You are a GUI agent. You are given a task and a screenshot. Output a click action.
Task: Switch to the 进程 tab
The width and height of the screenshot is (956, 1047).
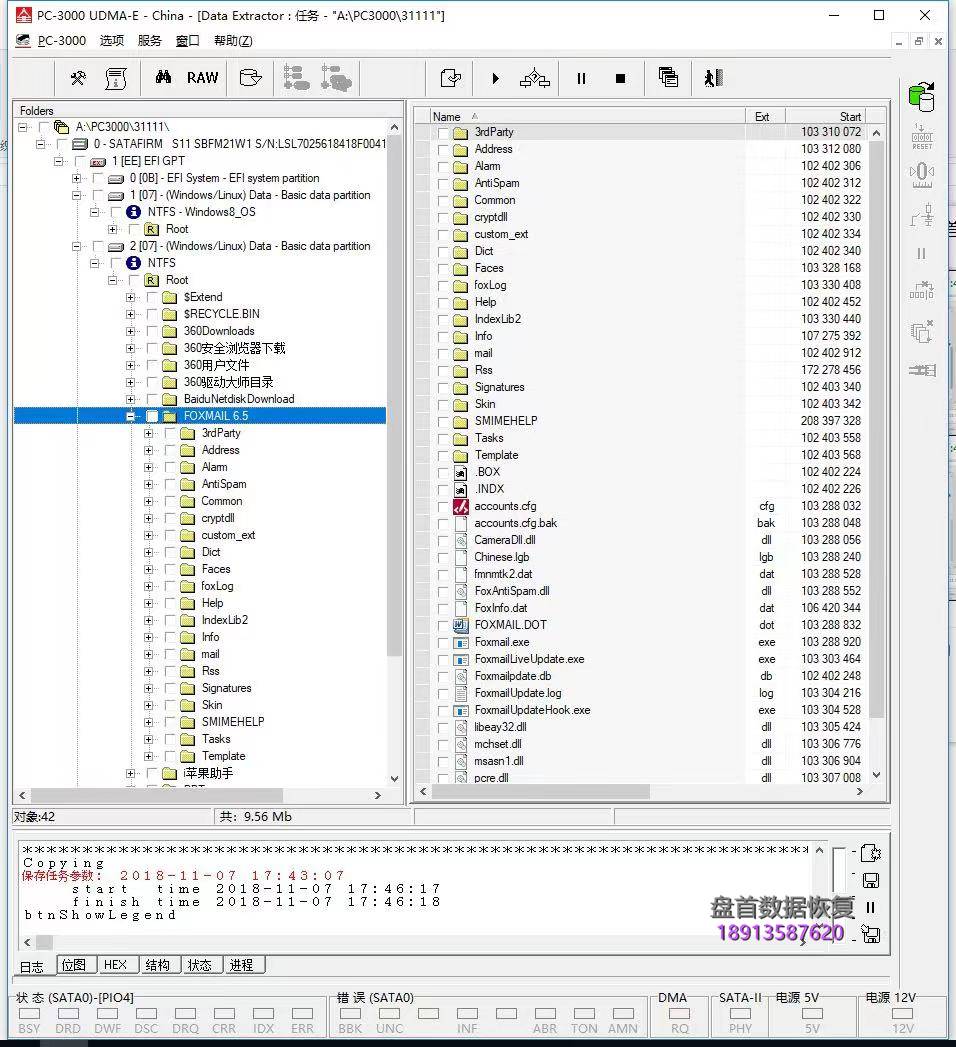[x=242, y=965]
